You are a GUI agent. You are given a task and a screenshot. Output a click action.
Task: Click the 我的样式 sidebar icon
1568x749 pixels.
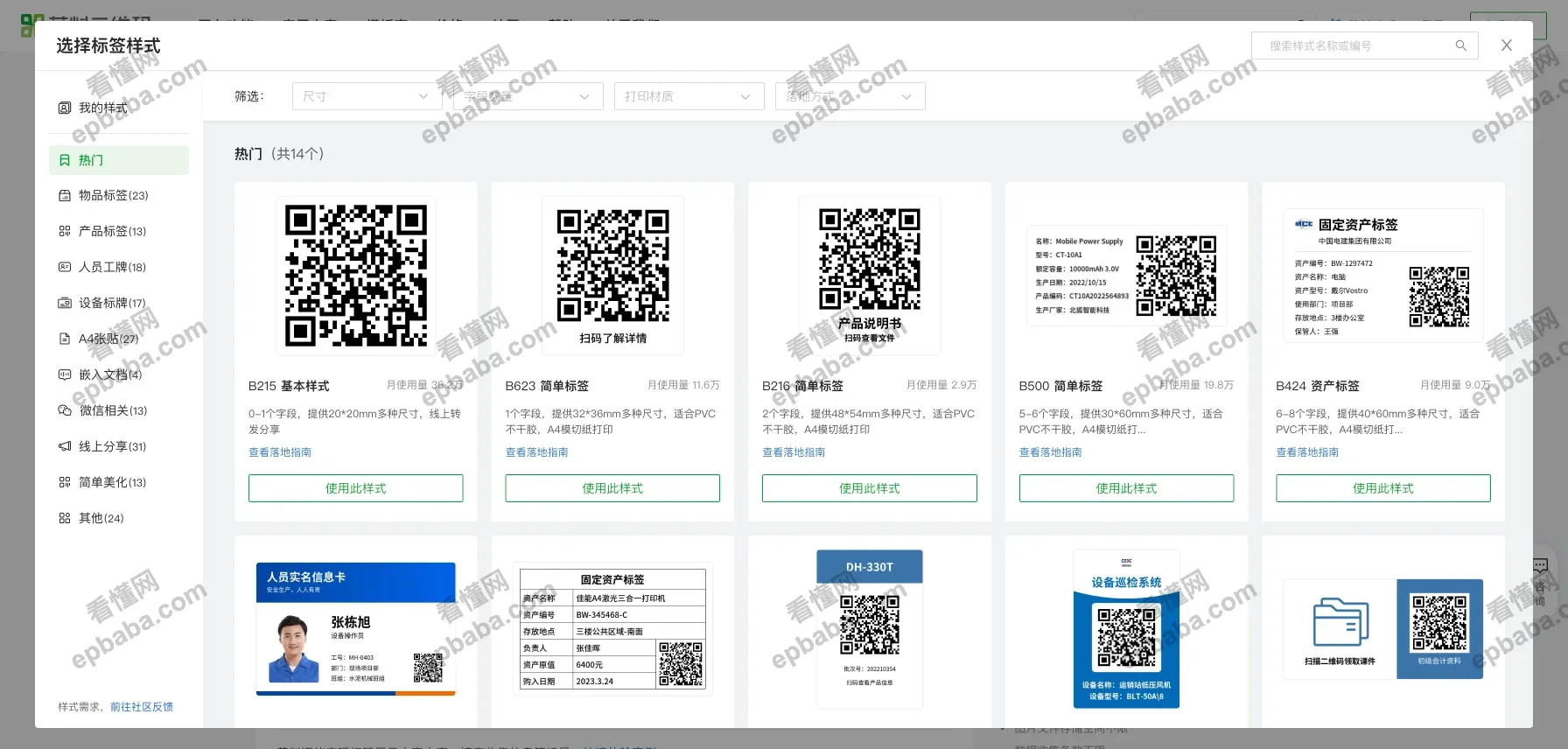[x=64, y=108]
